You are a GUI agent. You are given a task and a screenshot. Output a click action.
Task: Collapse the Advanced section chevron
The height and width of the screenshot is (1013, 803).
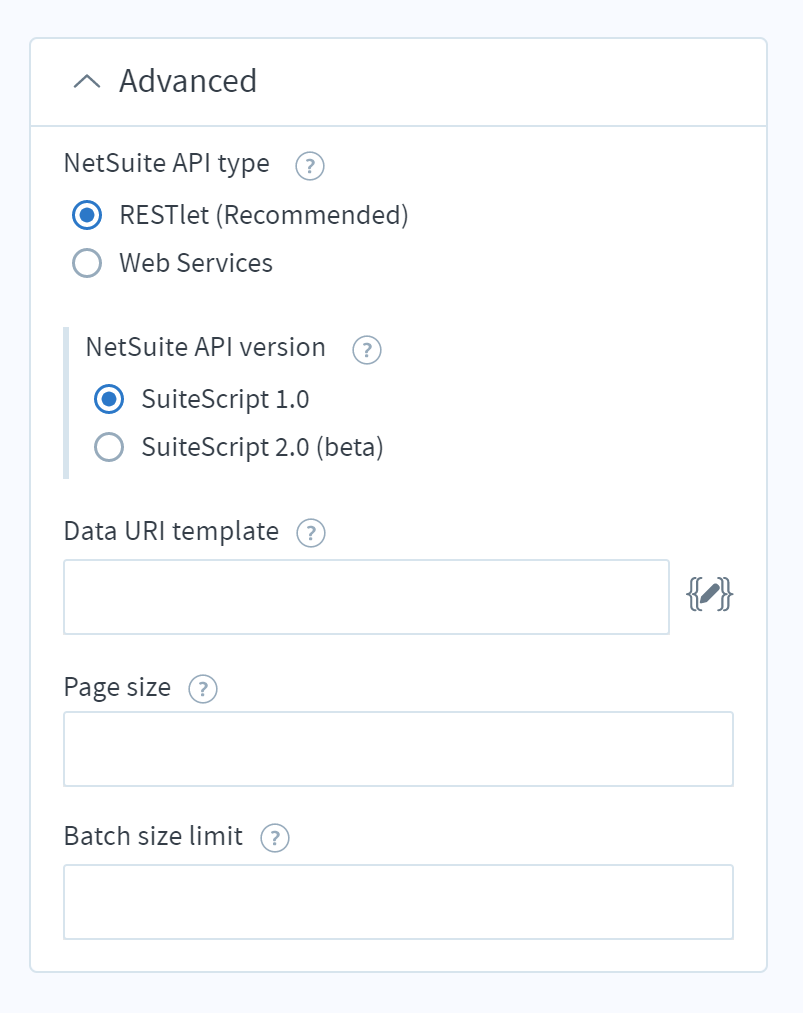pyautogui.click(x=87, y=81)
